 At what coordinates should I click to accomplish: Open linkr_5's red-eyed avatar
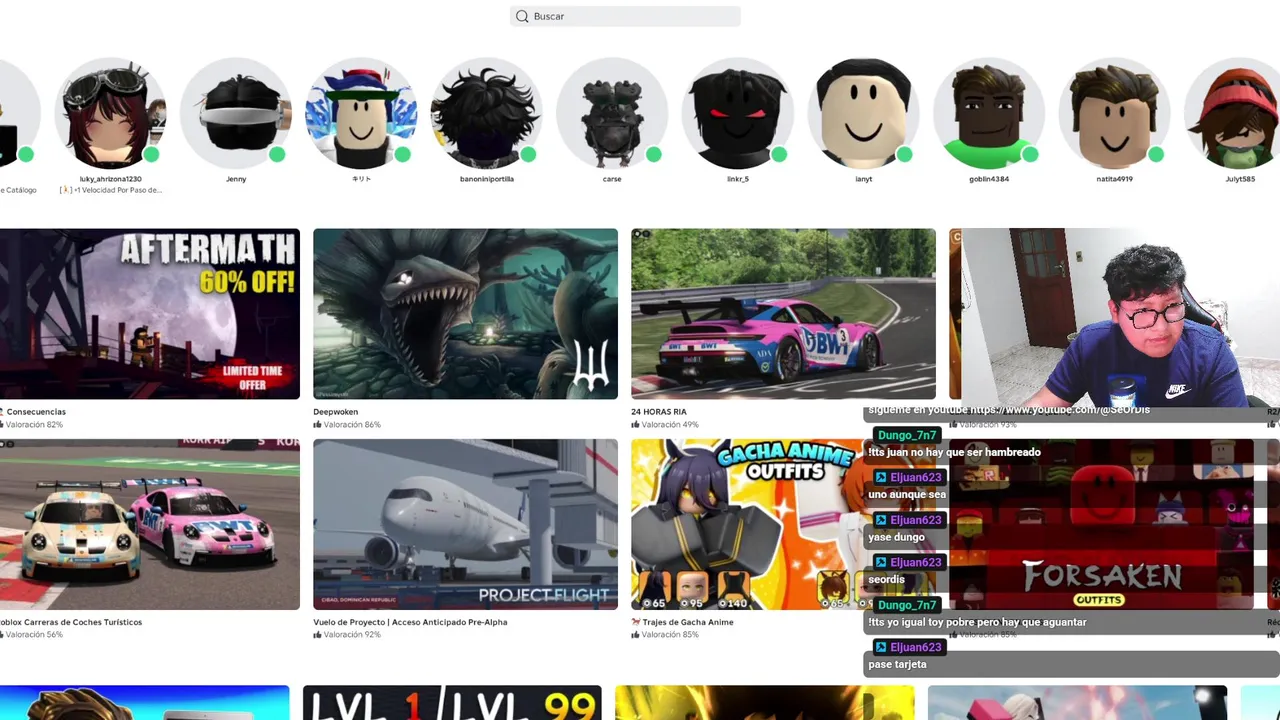tap(738, 113)
